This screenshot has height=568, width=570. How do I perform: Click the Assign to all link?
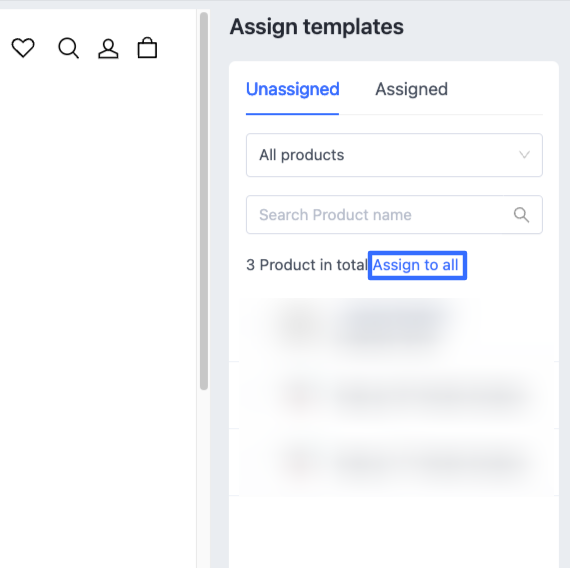(x=416, y=265)
